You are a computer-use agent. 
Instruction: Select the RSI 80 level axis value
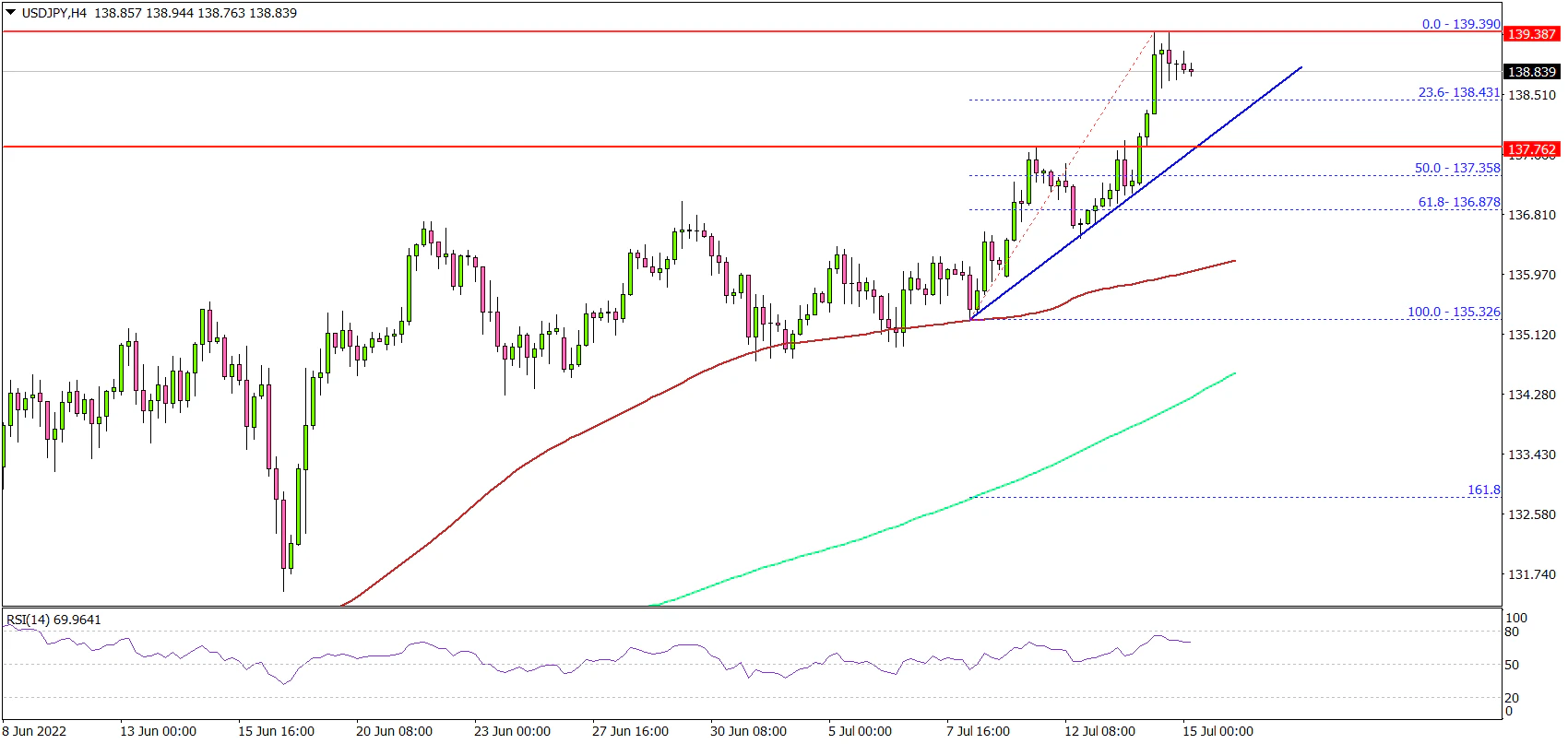(x=1512, y=632)
